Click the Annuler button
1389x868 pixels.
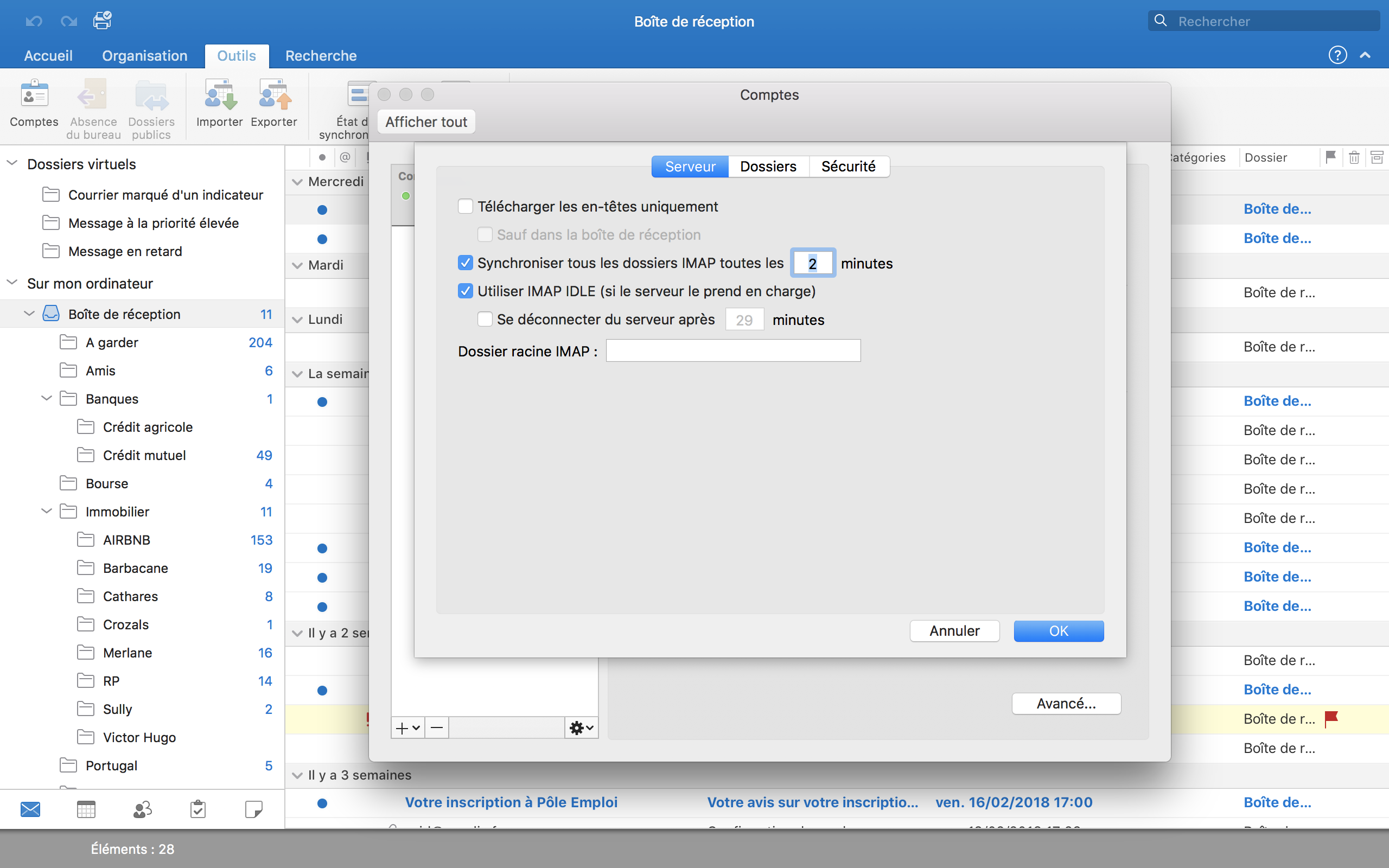pos(954,631)
